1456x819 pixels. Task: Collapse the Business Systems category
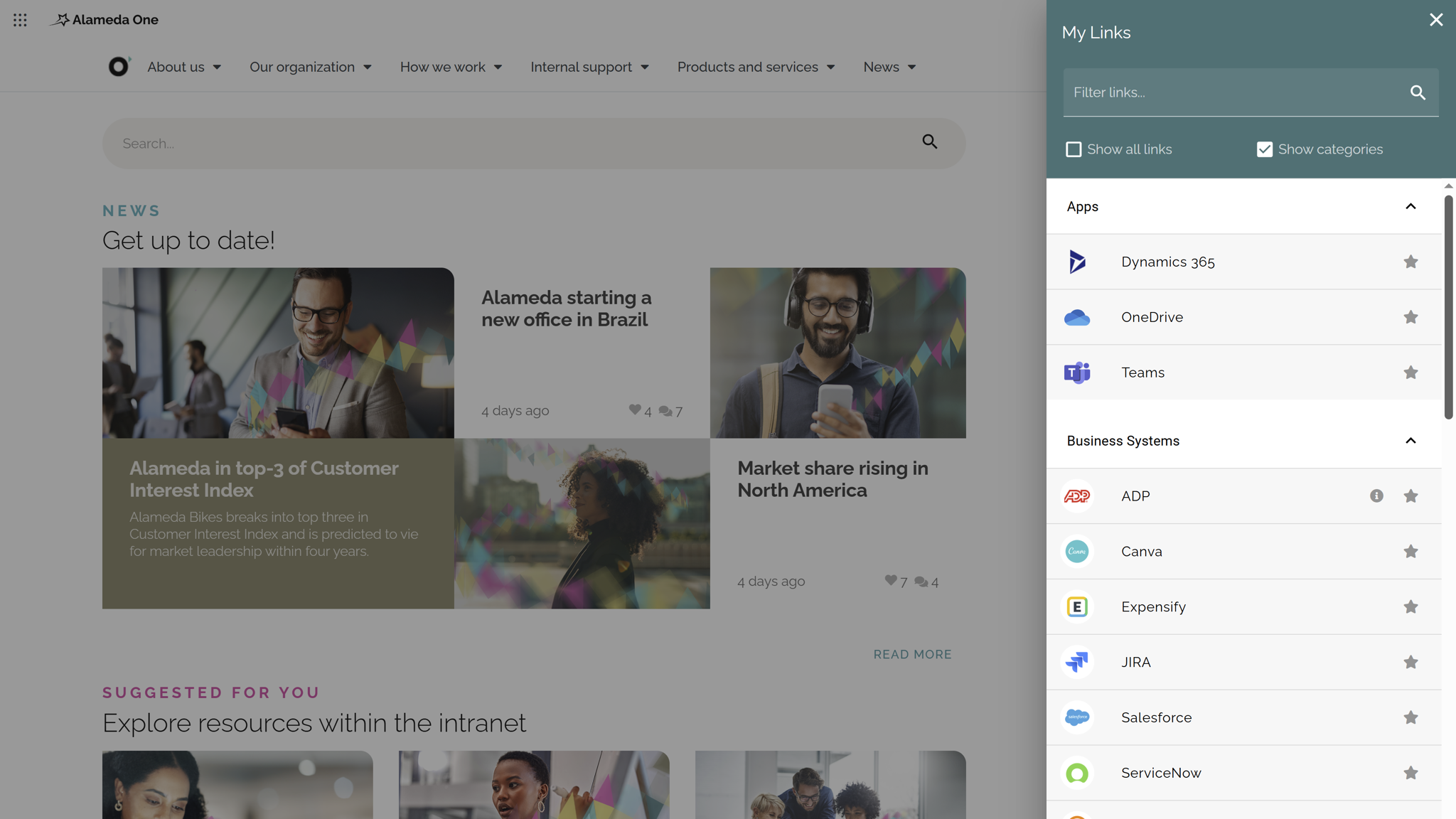[x=1410, y=441]
